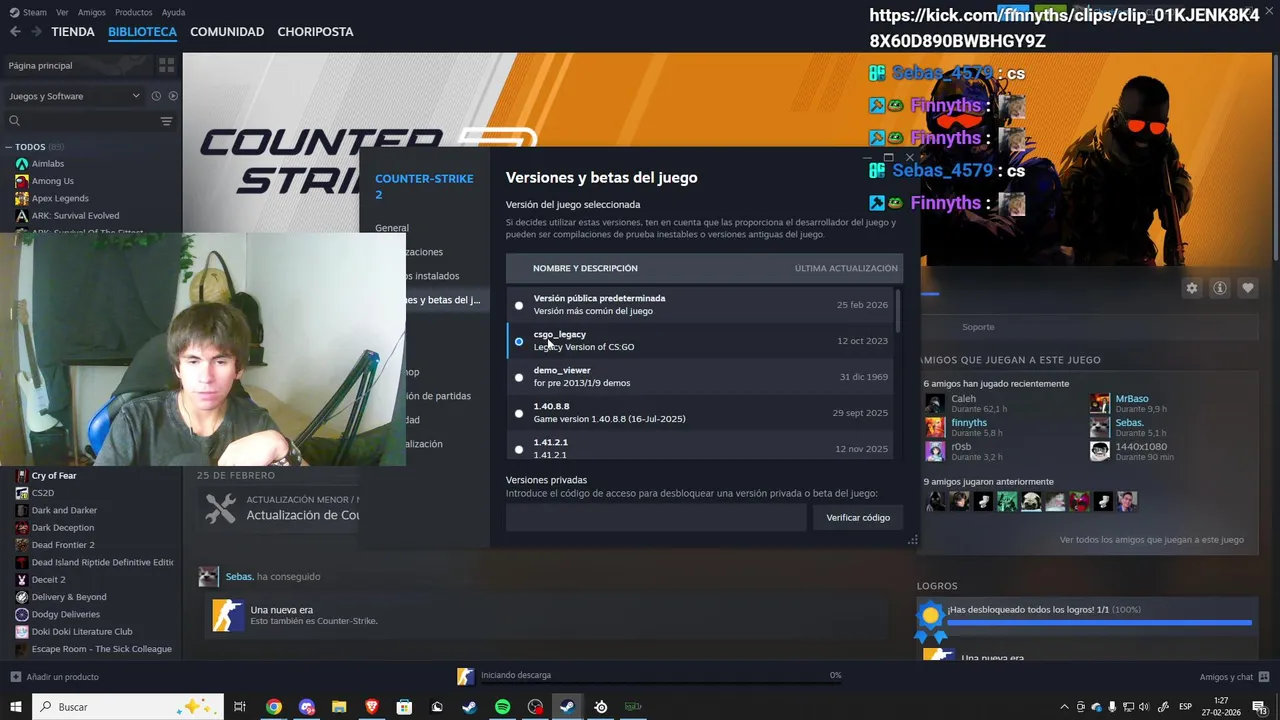Collapse the TODOS library category
1280x720 pixels.
pos(9,147)
